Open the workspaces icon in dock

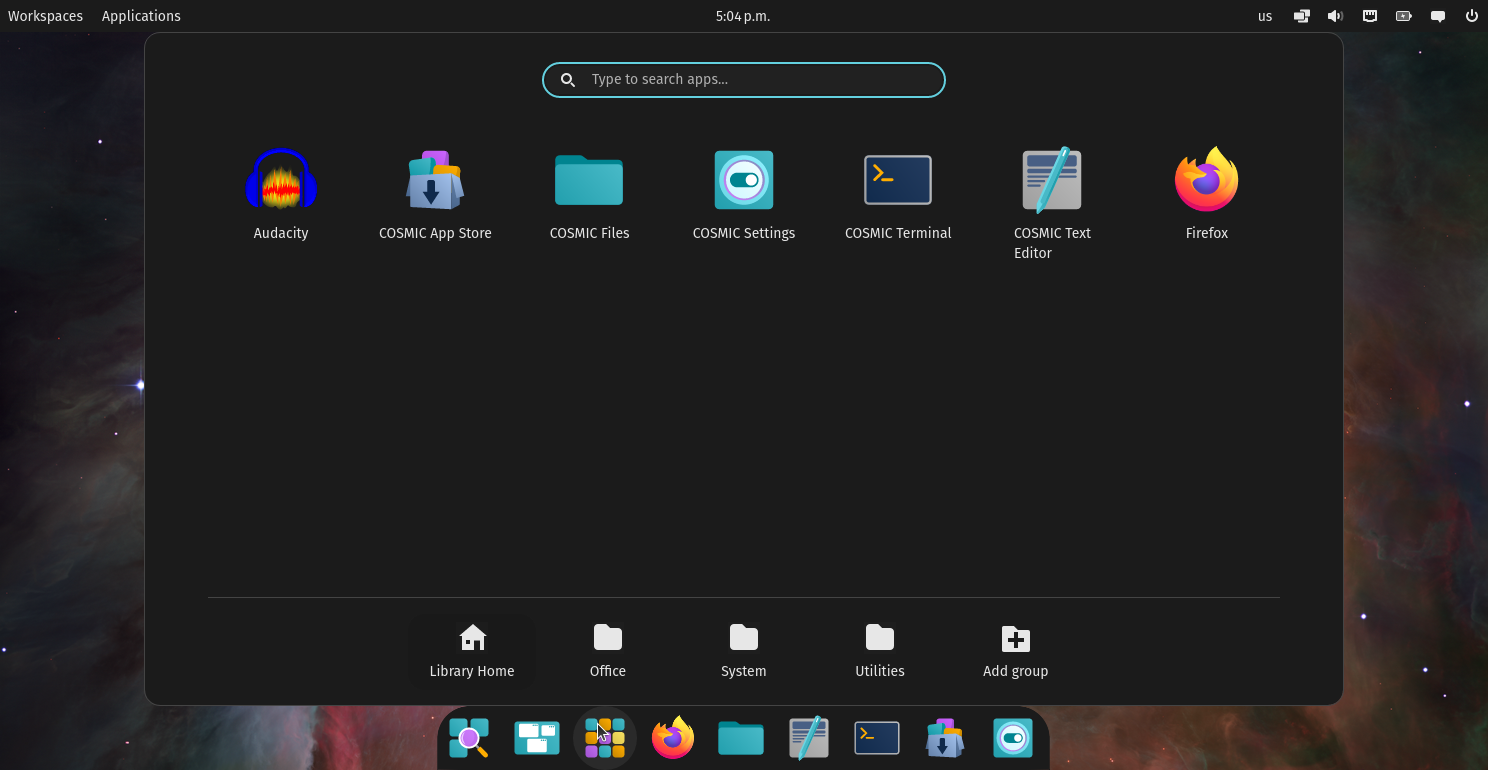pos(537,738)
